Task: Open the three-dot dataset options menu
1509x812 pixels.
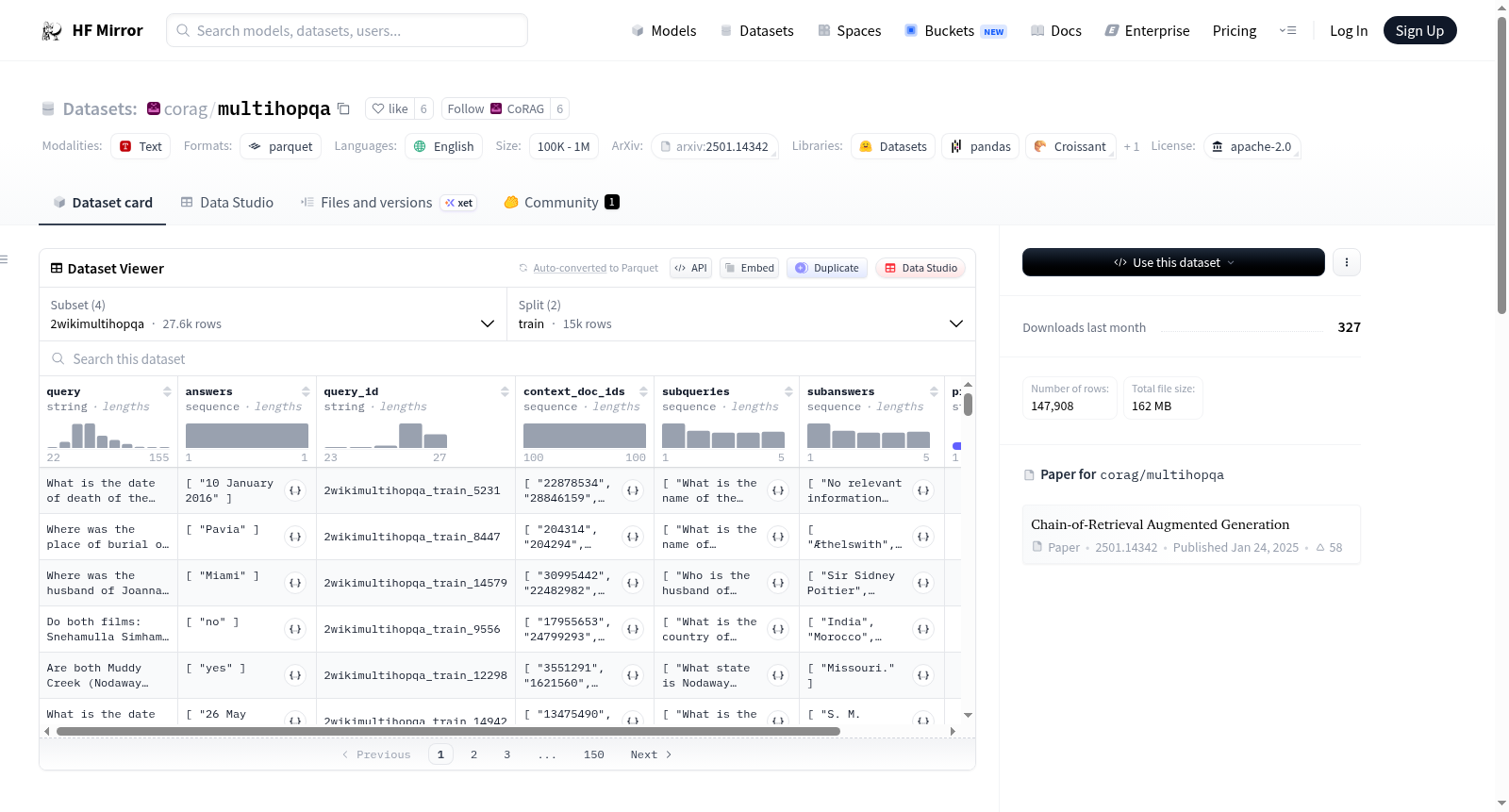Action: tap(1347, 262)
